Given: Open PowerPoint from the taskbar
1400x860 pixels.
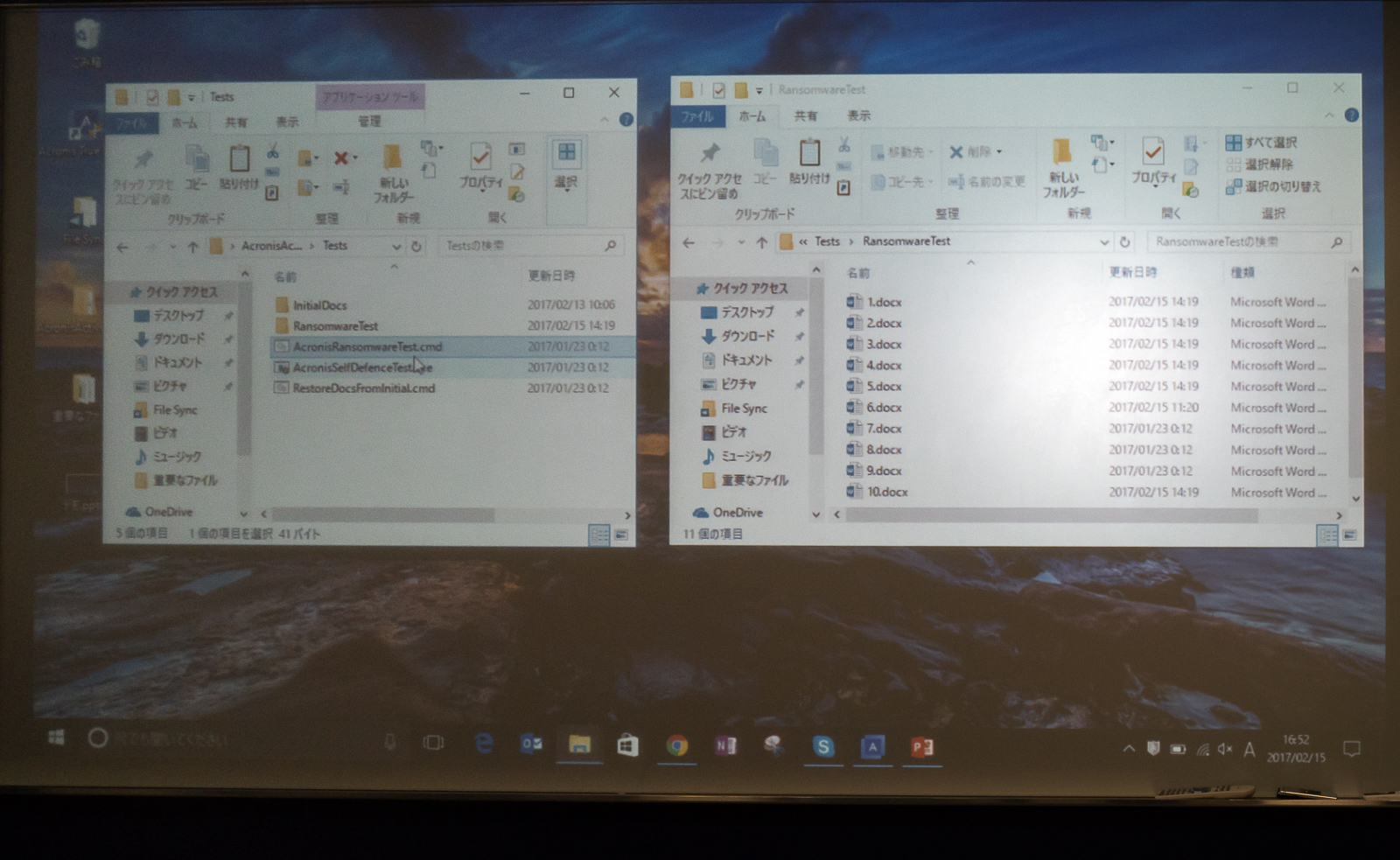Looking at the screenshot, I should (x=921, y=747).
